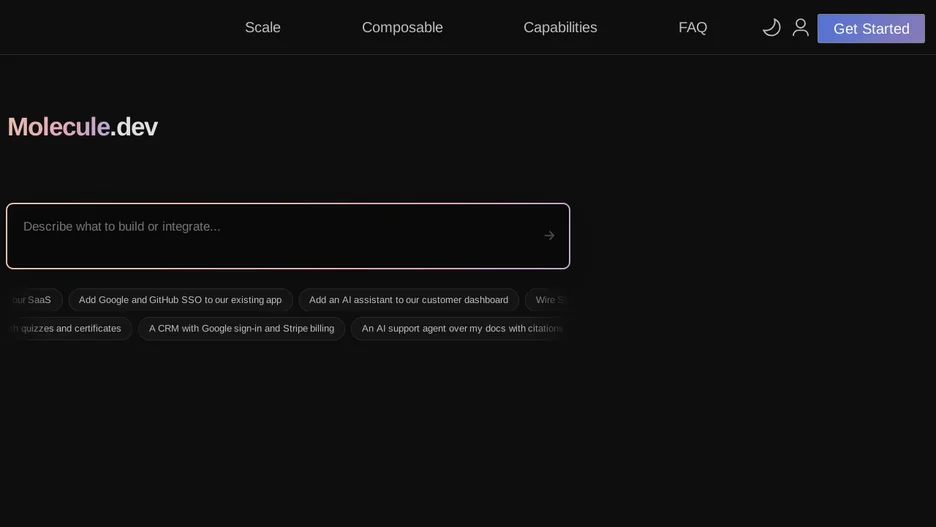Click the Molecule.dev logo heading

click(82, 127)
